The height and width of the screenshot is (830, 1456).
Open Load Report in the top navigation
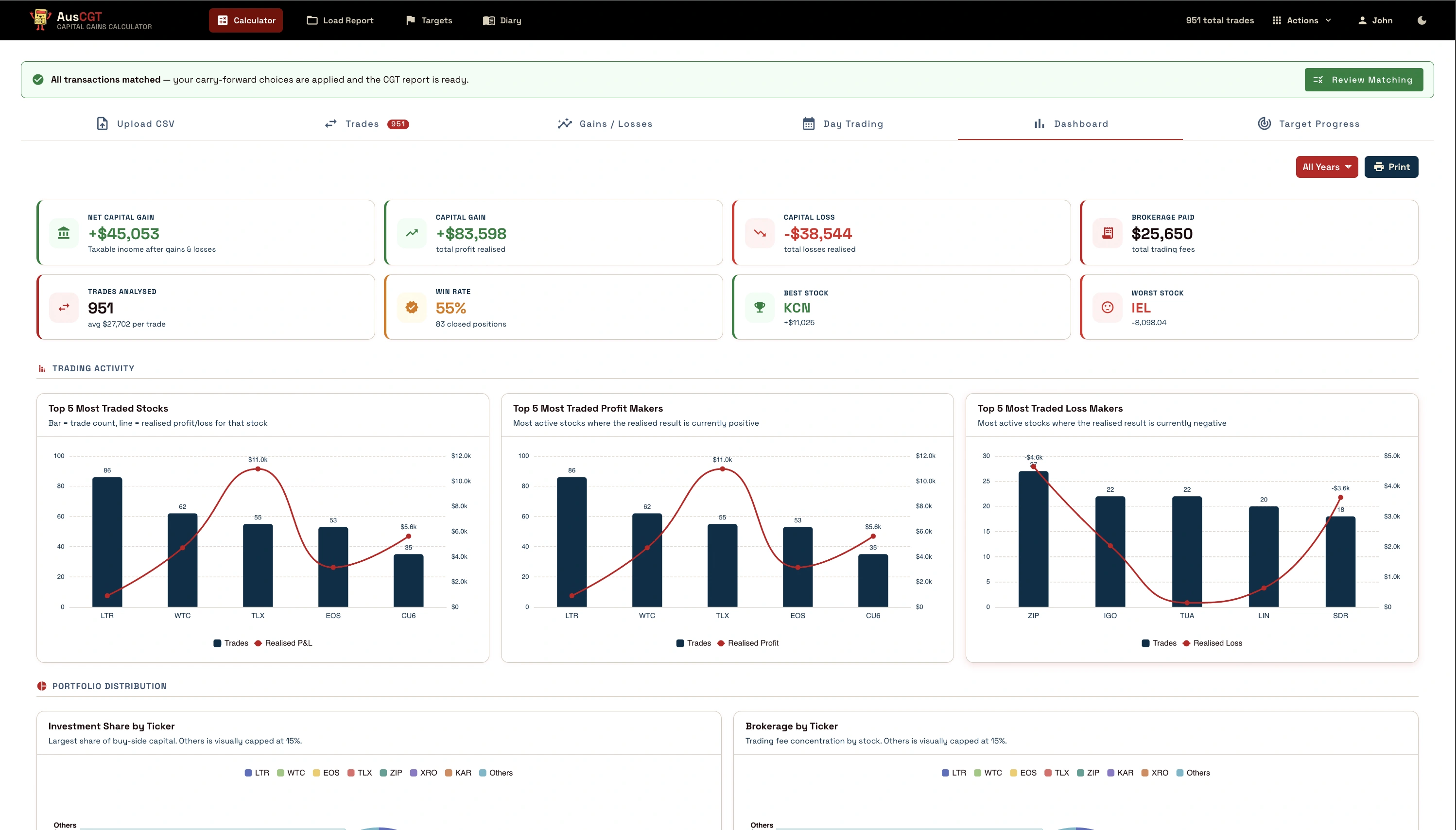(340, 20)
